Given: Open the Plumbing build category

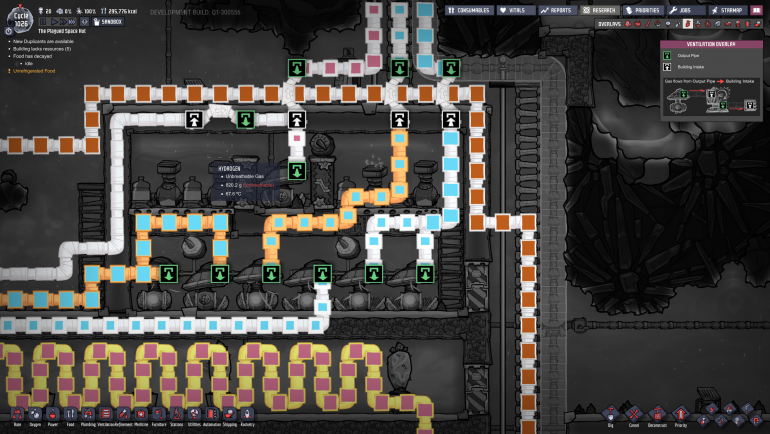Looking at the screenshot, I should [88, 416].
